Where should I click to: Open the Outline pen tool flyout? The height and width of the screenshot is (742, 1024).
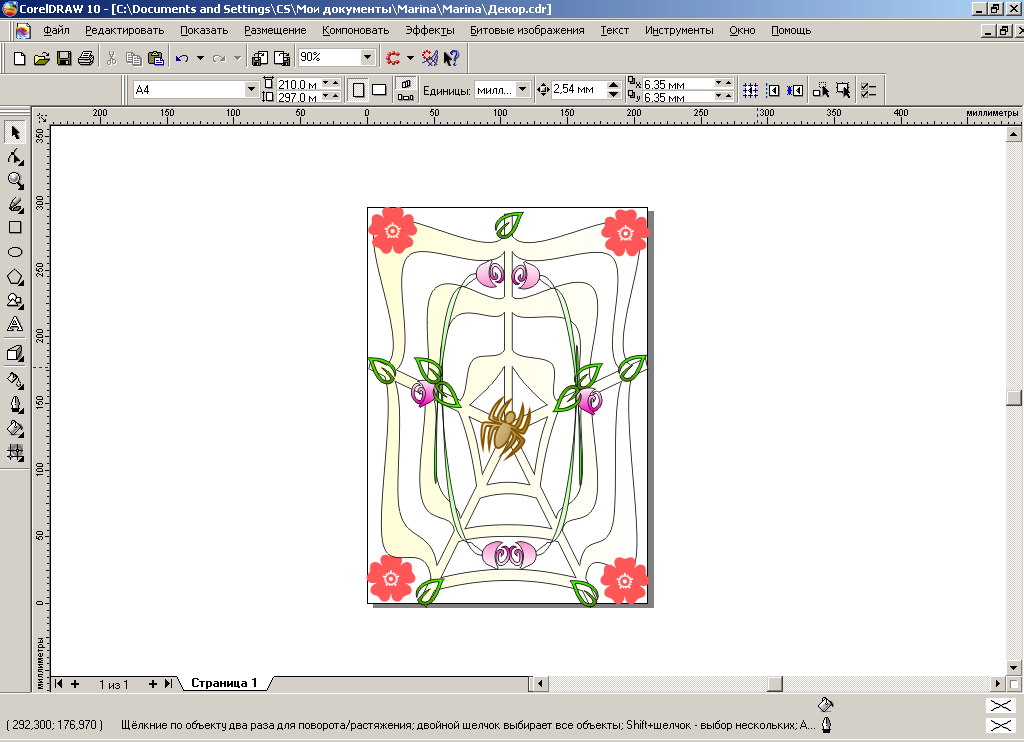(15, 404)
